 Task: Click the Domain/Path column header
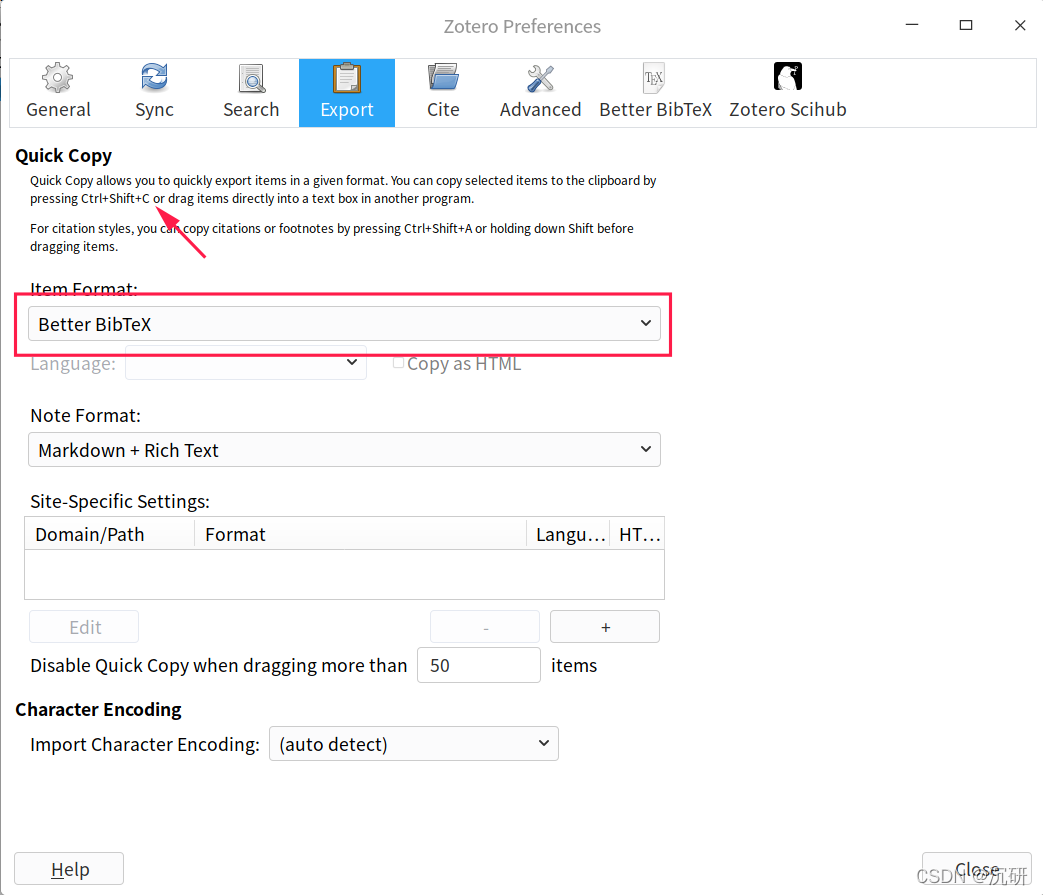109,534
